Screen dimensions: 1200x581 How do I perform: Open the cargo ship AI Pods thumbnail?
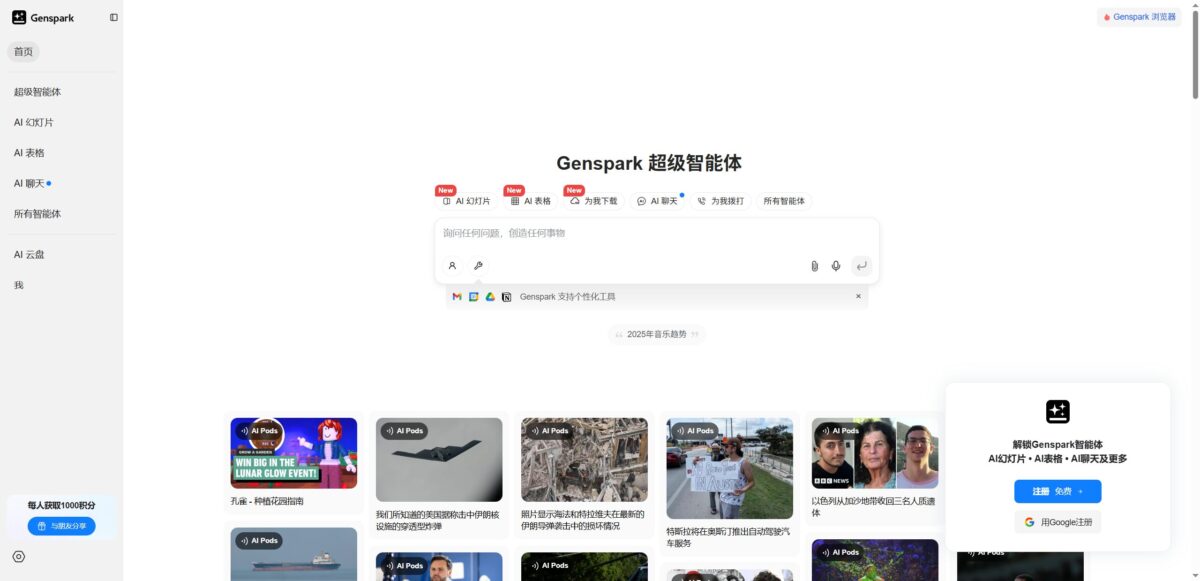tap(294, 554)
